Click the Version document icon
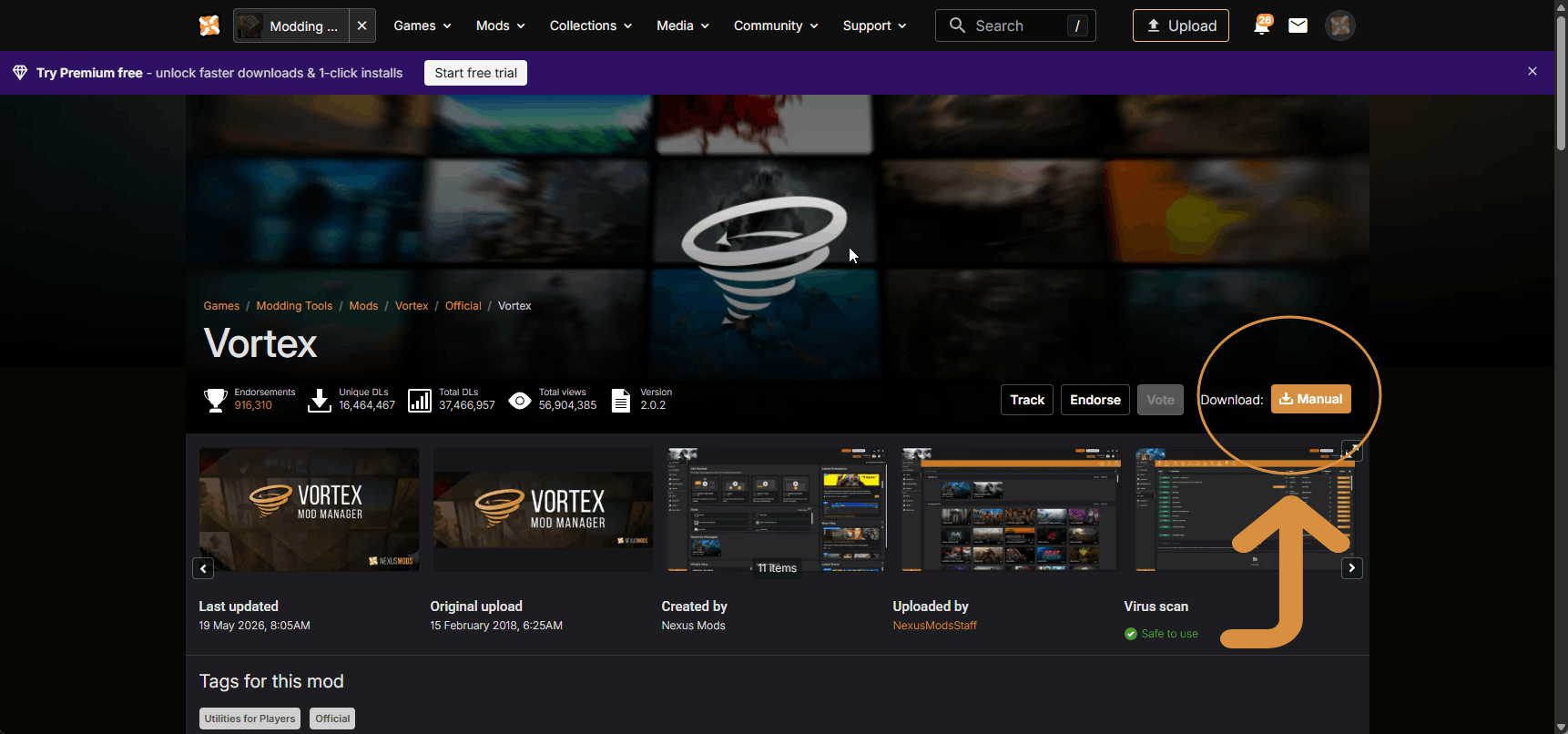 click(621, 400)
